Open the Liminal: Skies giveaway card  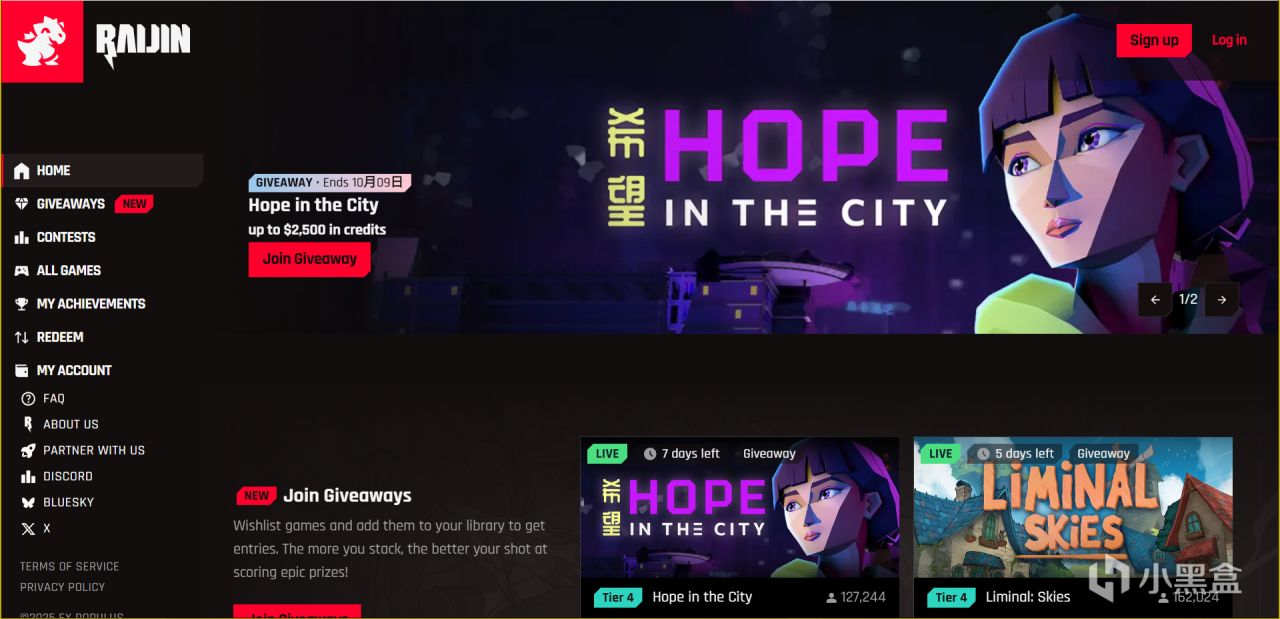point(1073,527)
